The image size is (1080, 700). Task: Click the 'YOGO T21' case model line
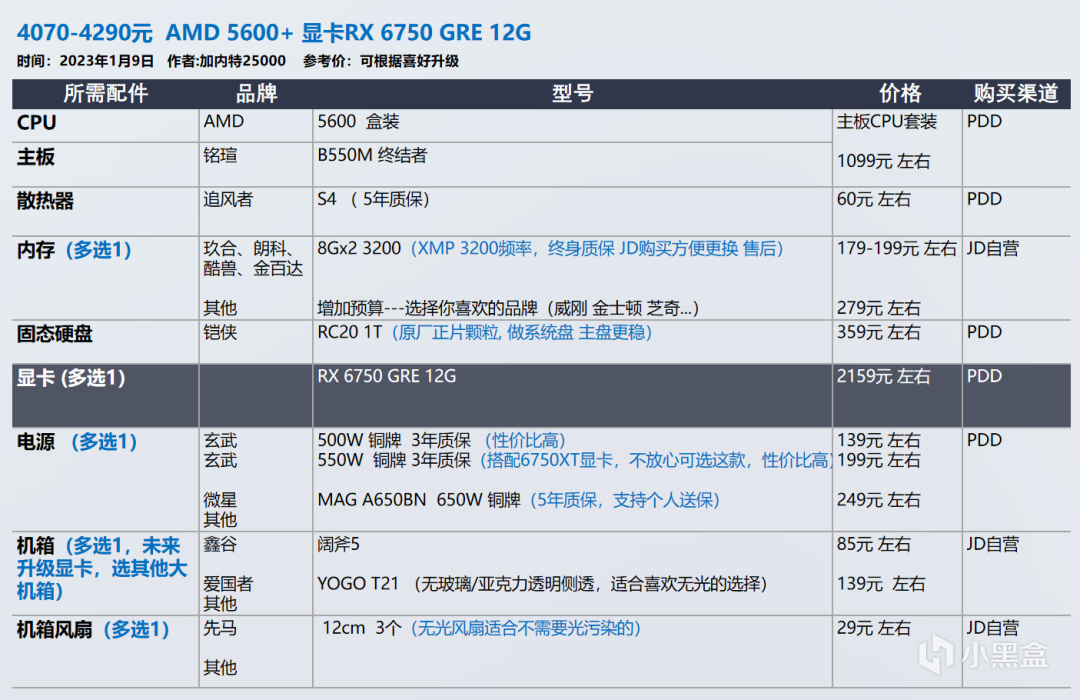point(542,584)
